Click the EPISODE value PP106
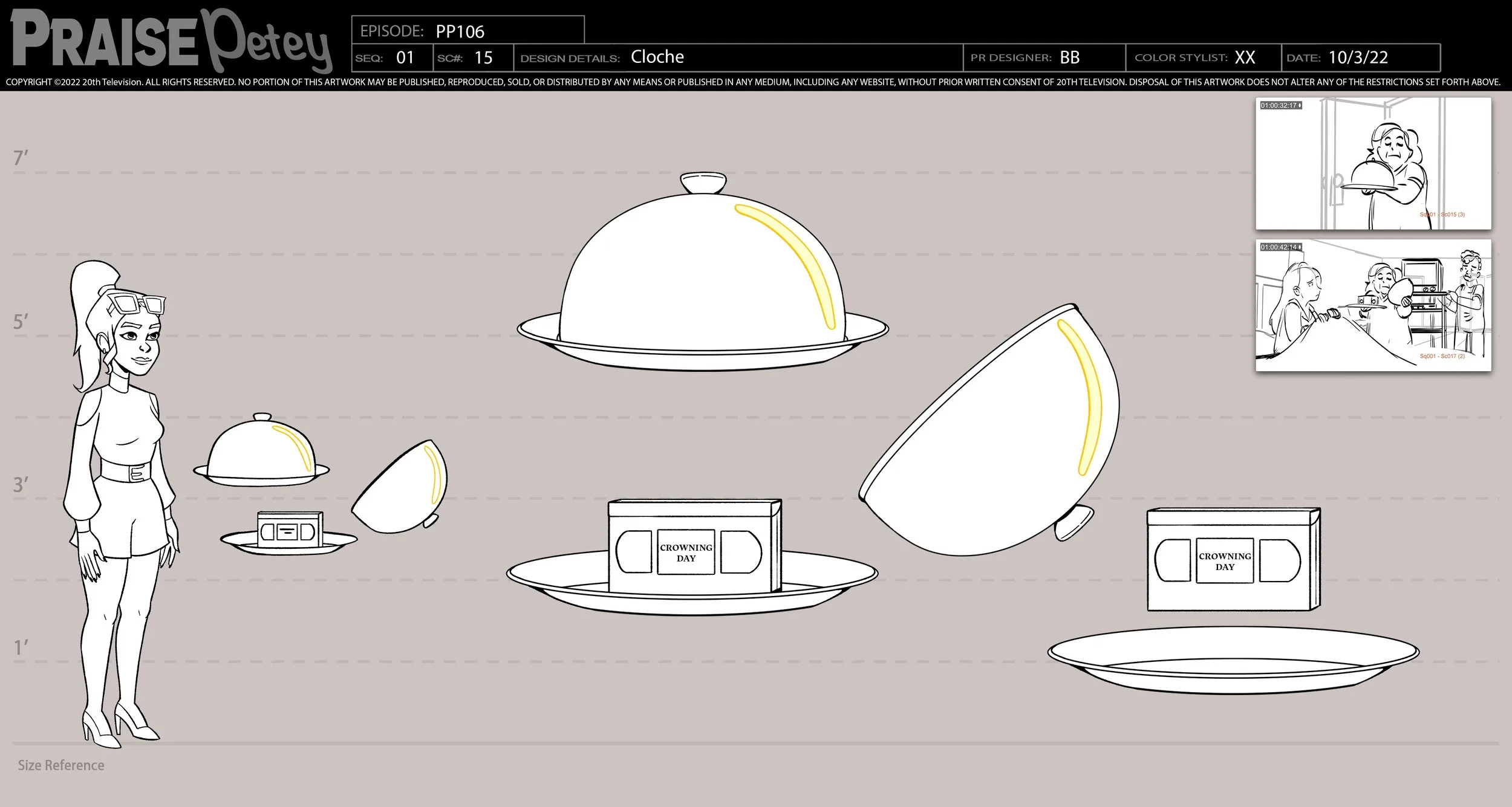Viewport: 1512px width, 807px height. click(x=460, y=31)
